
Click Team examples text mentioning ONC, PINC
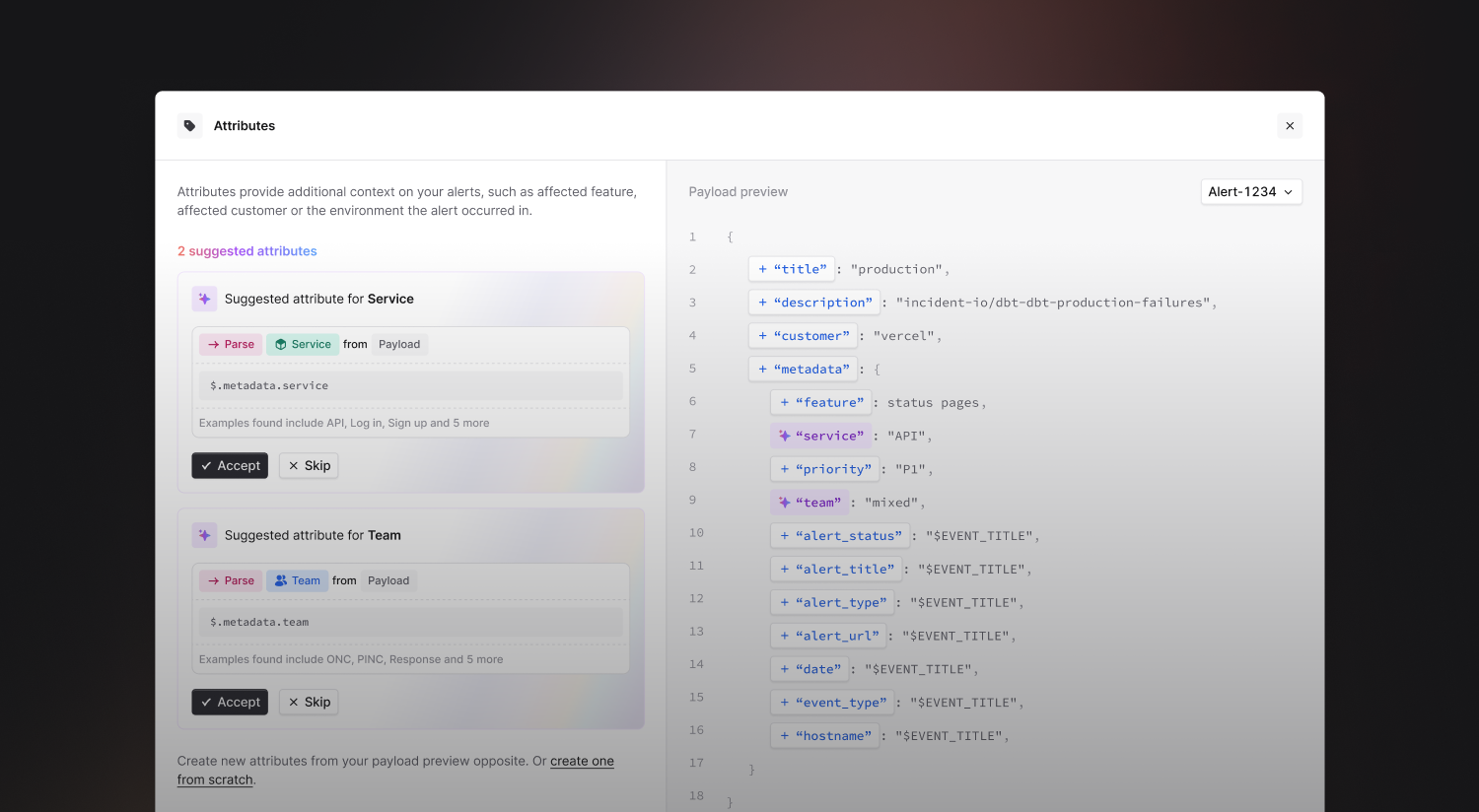click(351, 659)
